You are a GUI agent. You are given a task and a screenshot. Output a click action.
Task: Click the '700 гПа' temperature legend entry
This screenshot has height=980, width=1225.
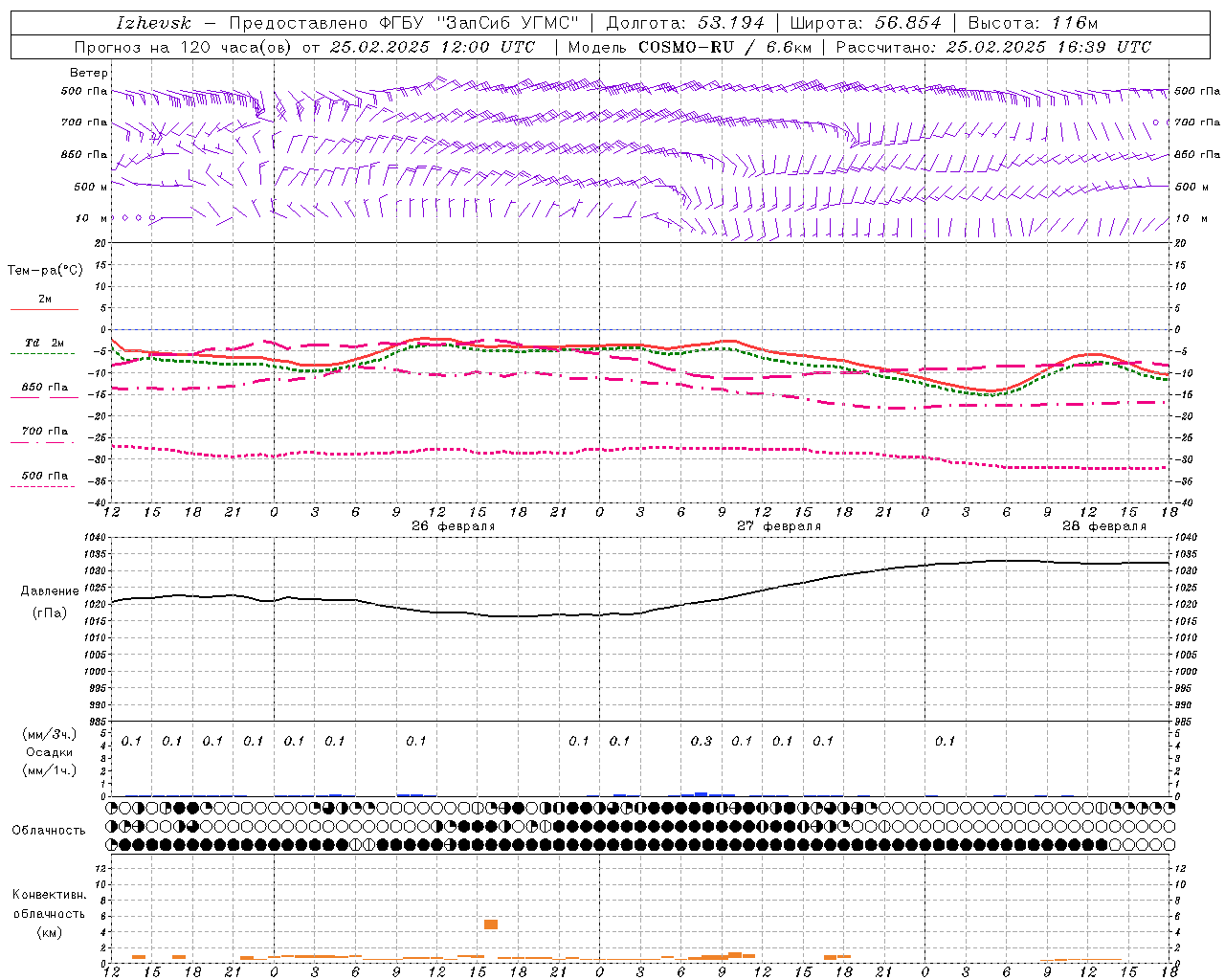44,432
